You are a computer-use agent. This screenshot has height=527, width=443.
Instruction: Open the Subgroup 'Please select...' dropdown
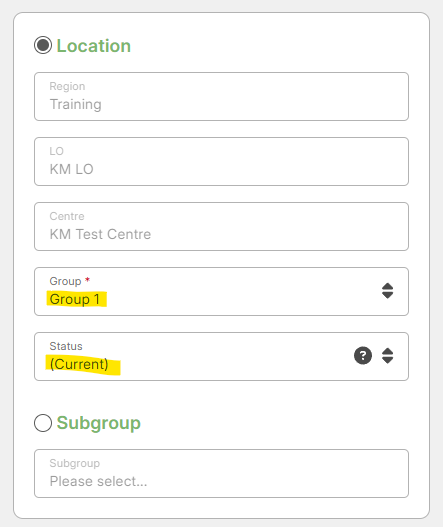coord(222,474)
